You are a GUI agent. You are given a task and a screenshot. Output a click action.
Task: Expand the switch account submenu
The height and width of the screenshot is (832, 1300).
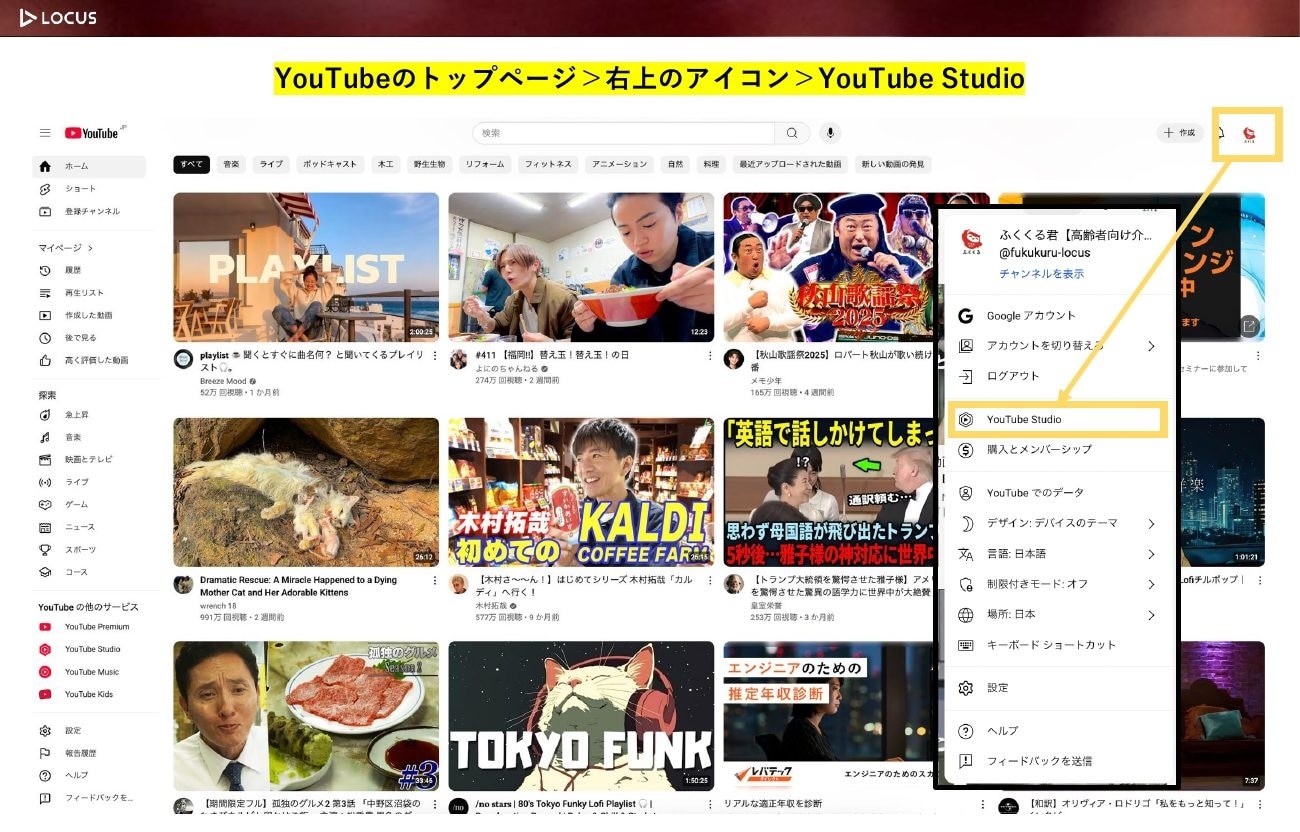[1151, 346]
